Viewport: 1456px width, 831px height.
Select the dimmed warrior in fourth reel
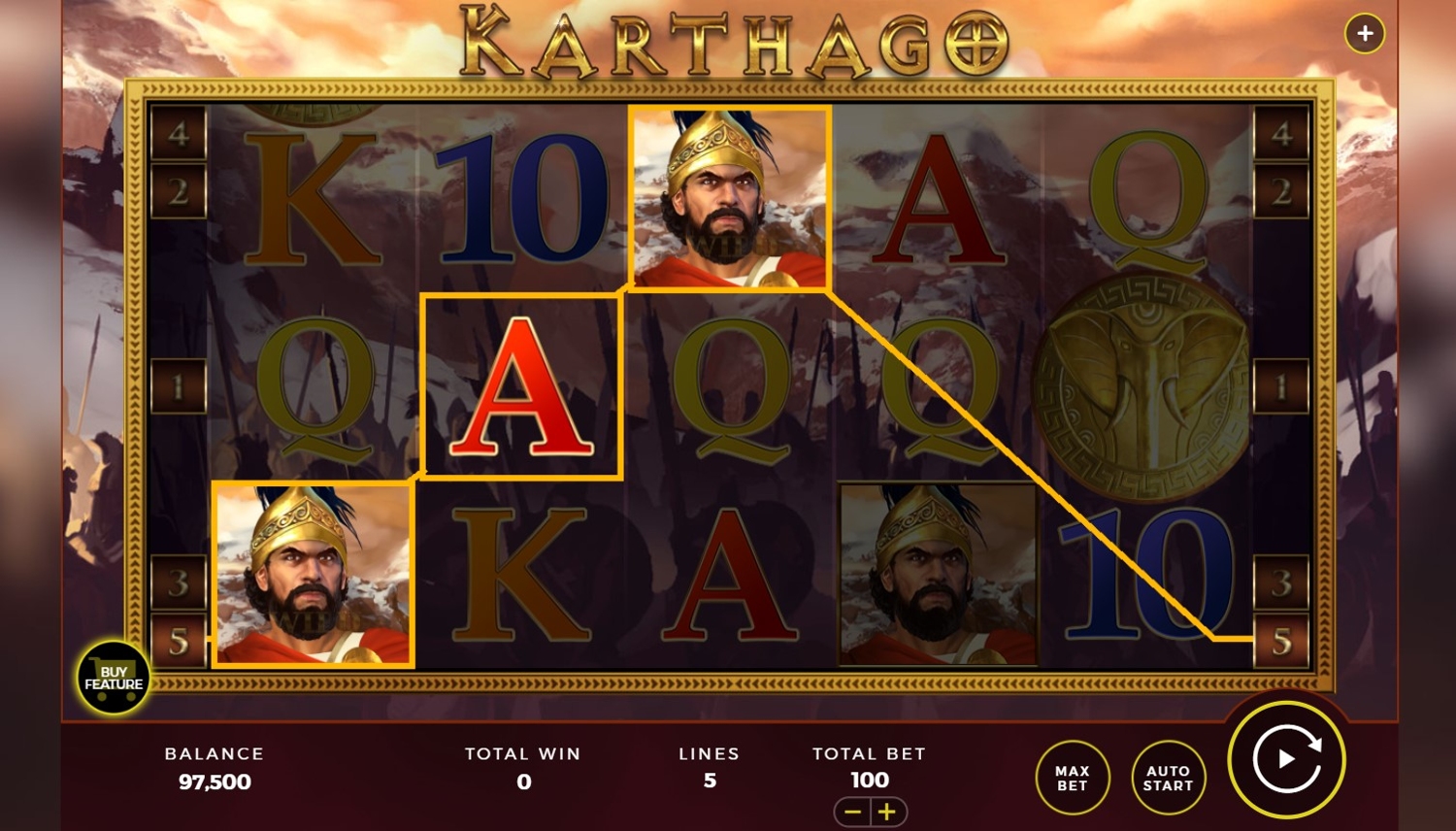(x=938, y=574)
